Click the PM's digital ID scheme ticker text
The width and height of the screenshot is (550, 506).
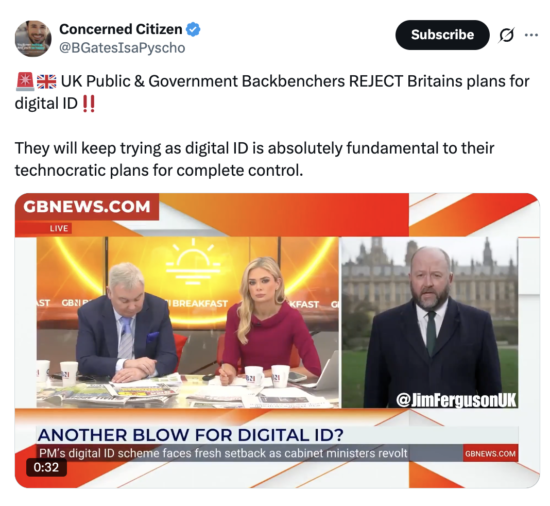click(x=223, y=453)
